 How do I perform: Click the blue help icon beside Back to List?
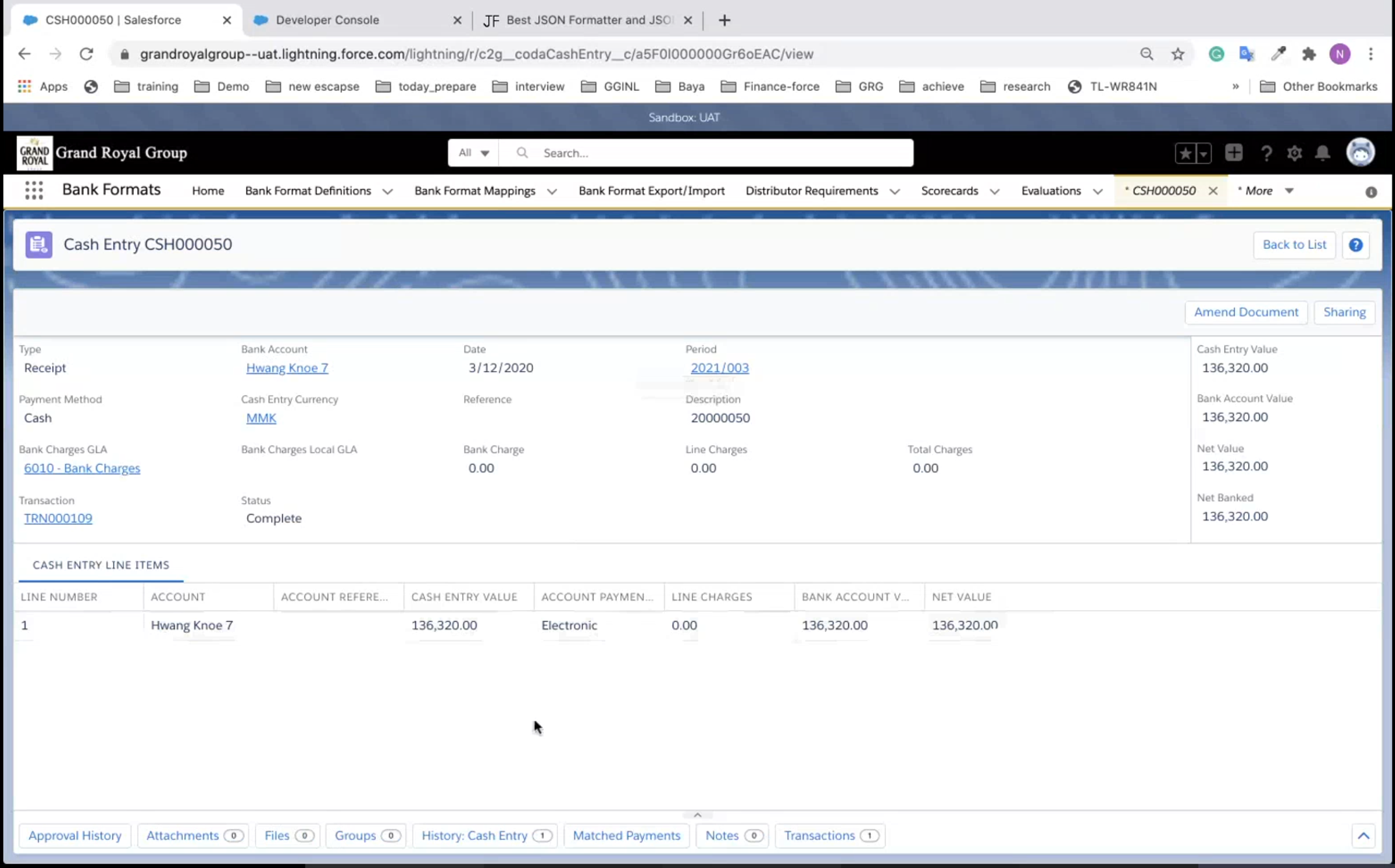[x=1355, y=245]
